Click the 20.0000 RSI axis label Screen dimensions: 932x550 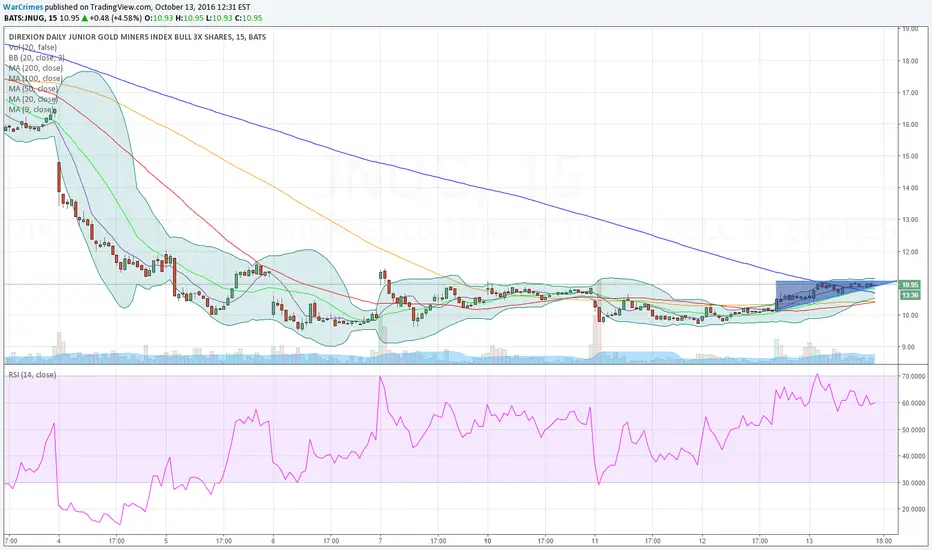click(x=913, y=509)
